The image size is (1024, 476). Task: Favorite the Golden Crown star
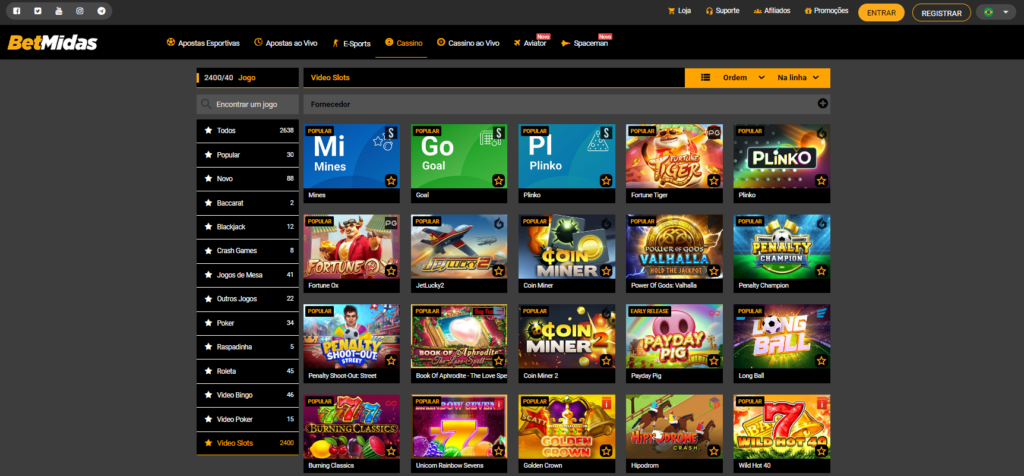(x=606, y=451)
